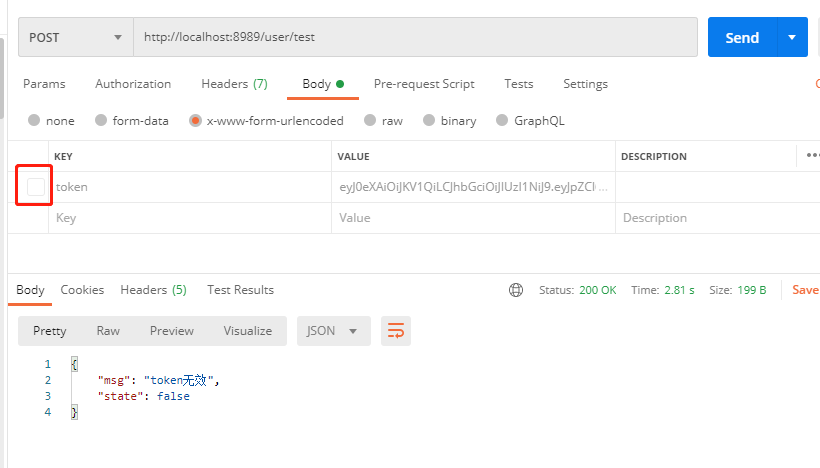Open the request Headers (7) tab
The image size is (820, 468).
pyautogui.click(x=234, y=84)
